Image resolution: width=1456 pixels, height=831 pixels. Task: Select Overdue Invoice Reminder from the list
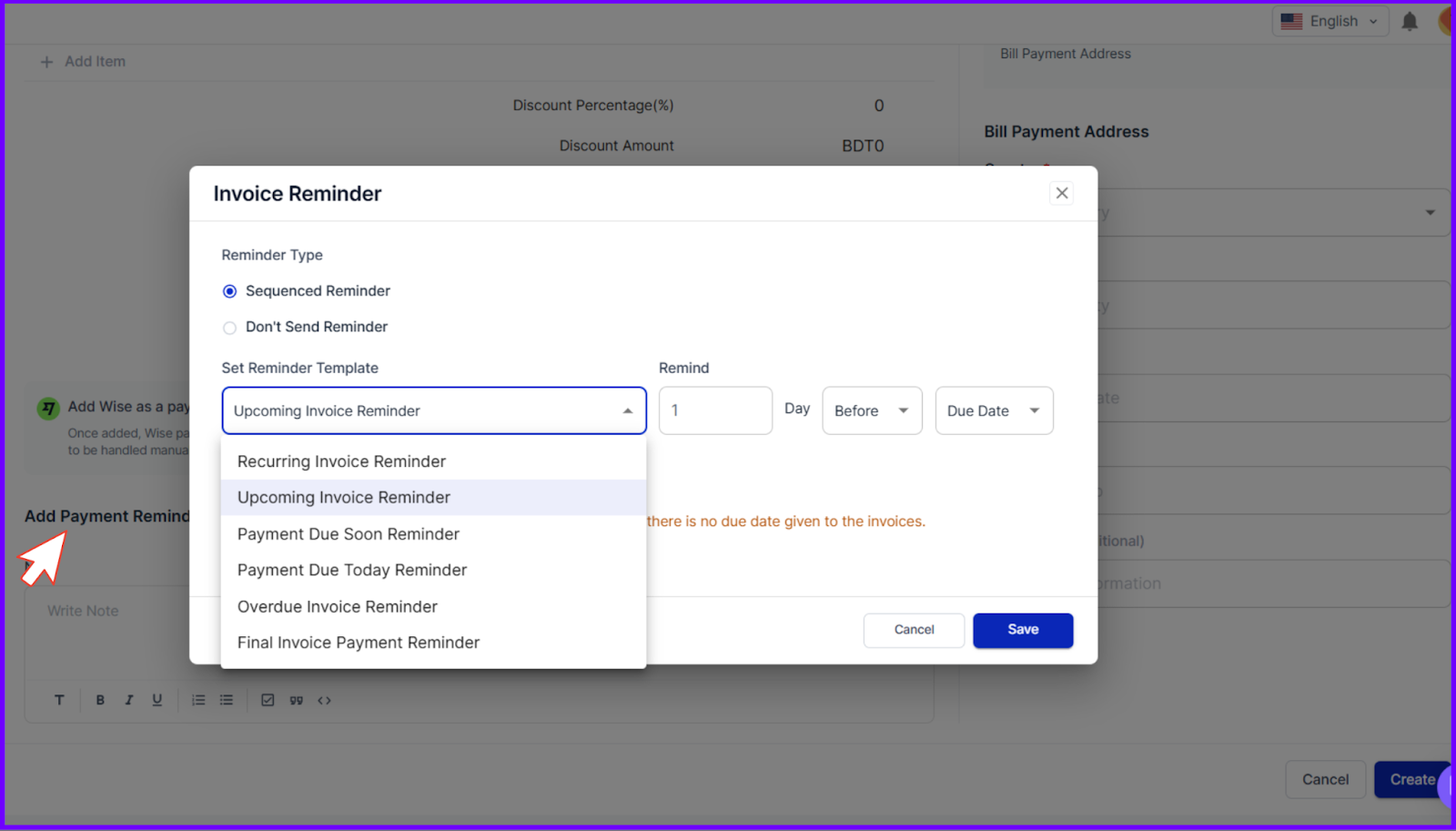click(x=337, y=606)
